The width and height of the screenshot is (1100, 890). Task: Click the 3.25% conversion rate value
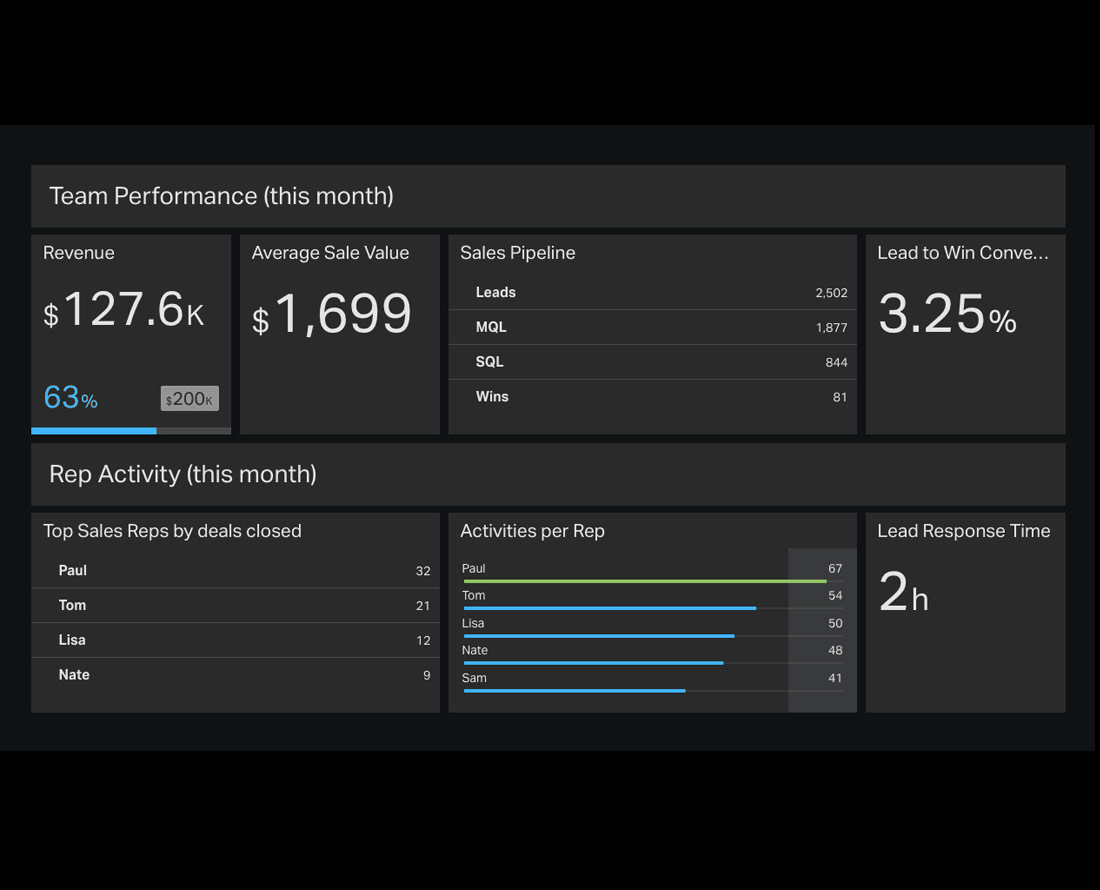click(946, 315)
